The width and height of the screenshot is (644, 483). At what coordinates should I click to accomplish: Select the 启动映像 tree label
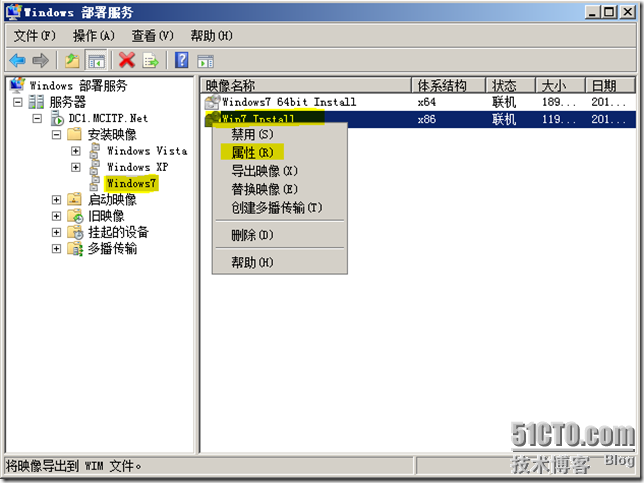(x=112, y=200)
